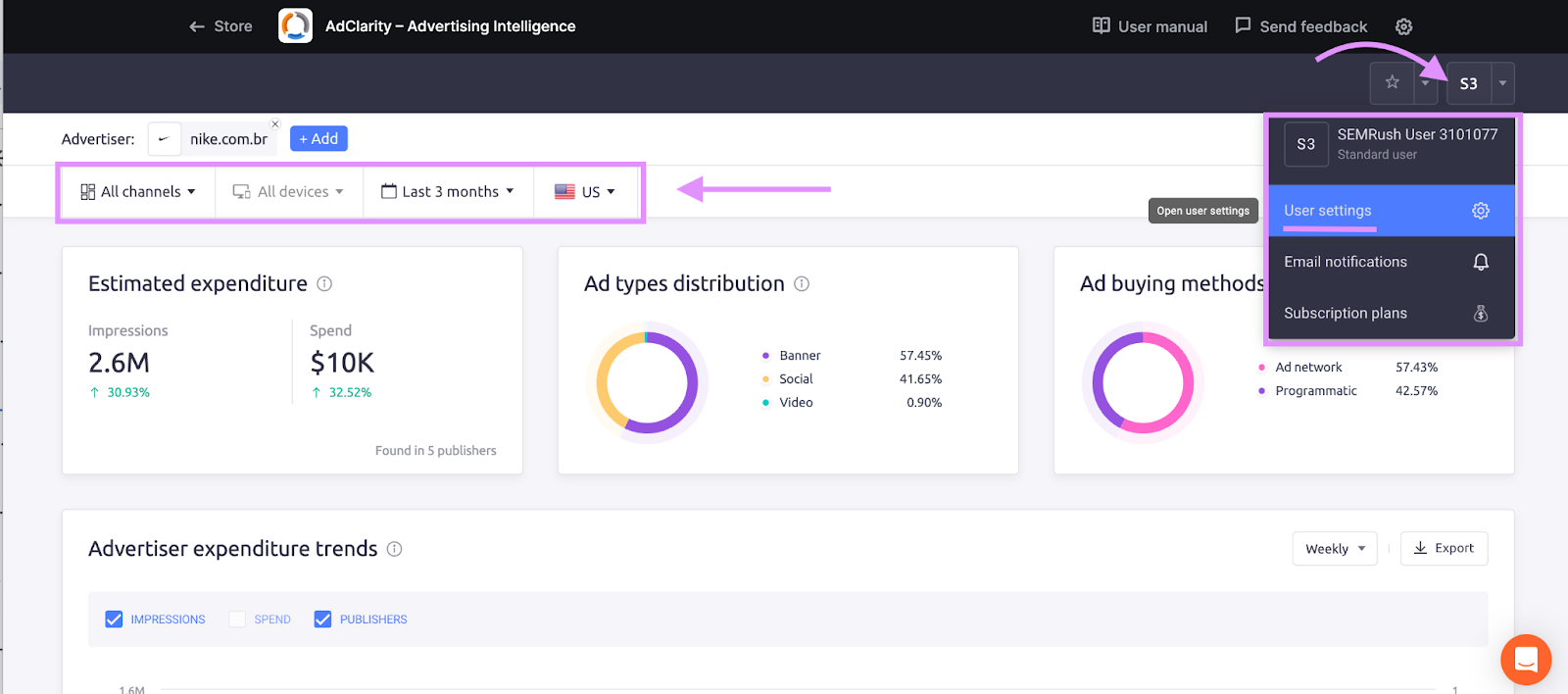Export the expenditure trends chart
The height and width of the screenshot is (694, 1568).
click(x=1444, y=549)
